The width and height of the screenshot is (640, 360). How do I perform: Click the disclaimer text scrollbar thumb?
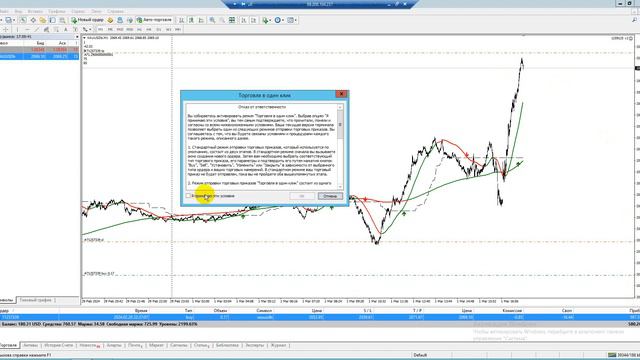340,124
